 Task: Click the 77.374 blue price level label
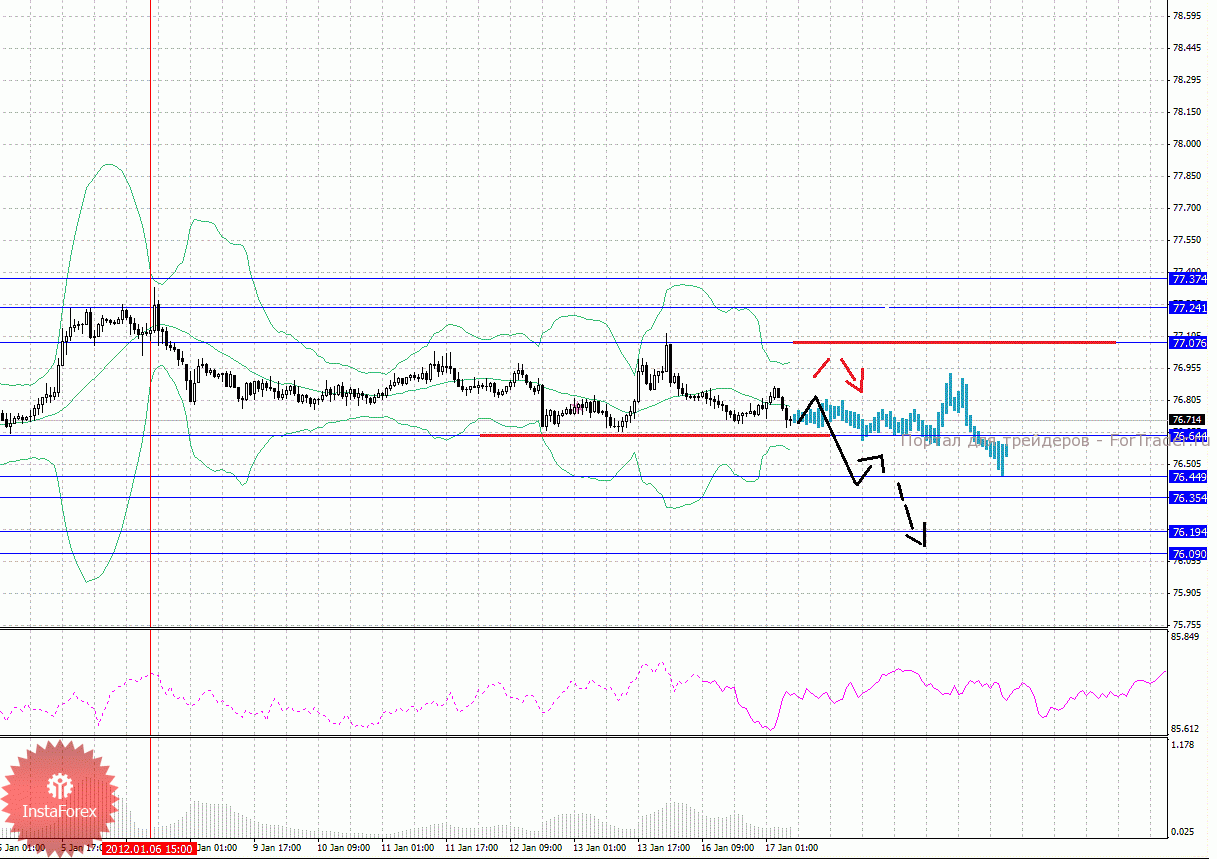pyautogui.click(x=1189, y=279)
